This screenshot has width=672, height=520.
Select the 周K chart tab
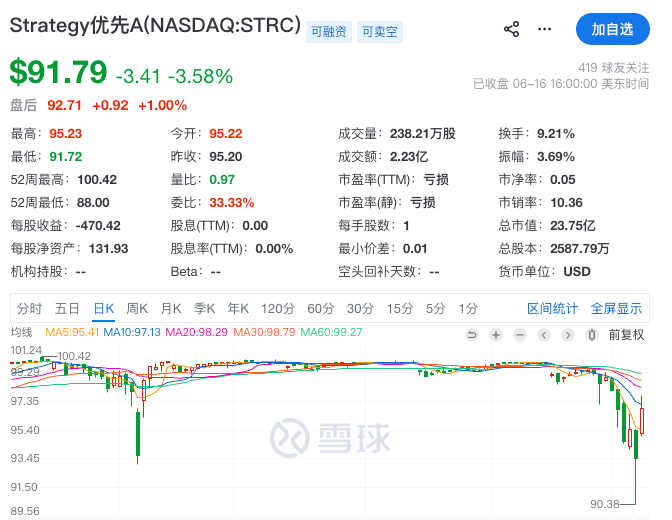(x=137, y=308)
